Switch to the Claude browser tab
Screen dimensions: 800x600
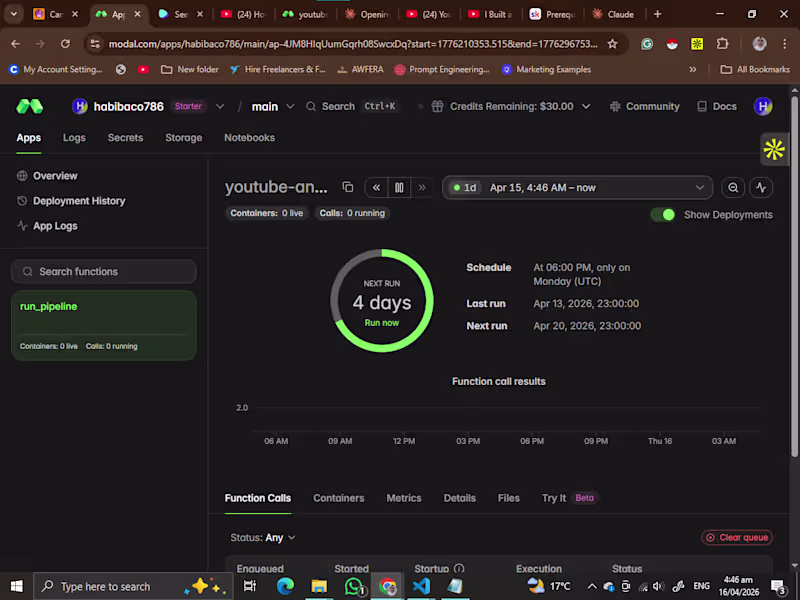pos(614,14)
